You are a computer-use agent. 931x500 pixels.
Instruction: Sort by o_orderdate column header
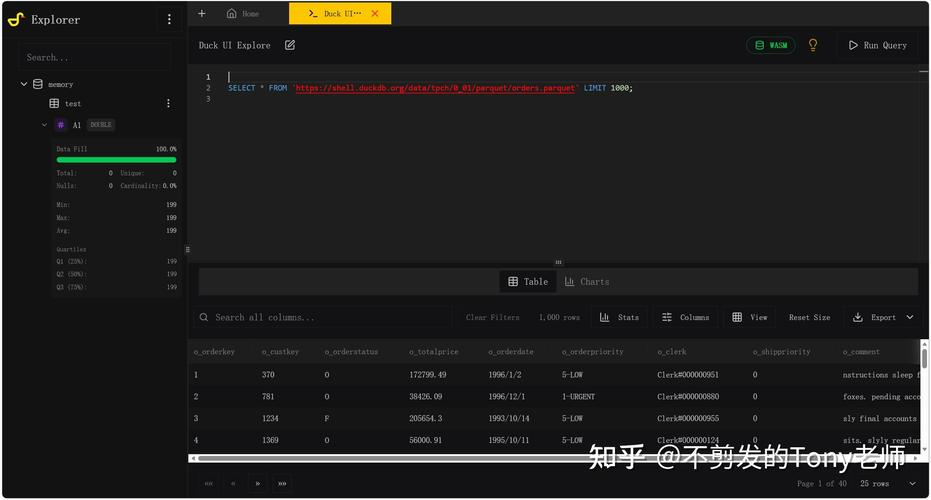click(x=511, y=352)
